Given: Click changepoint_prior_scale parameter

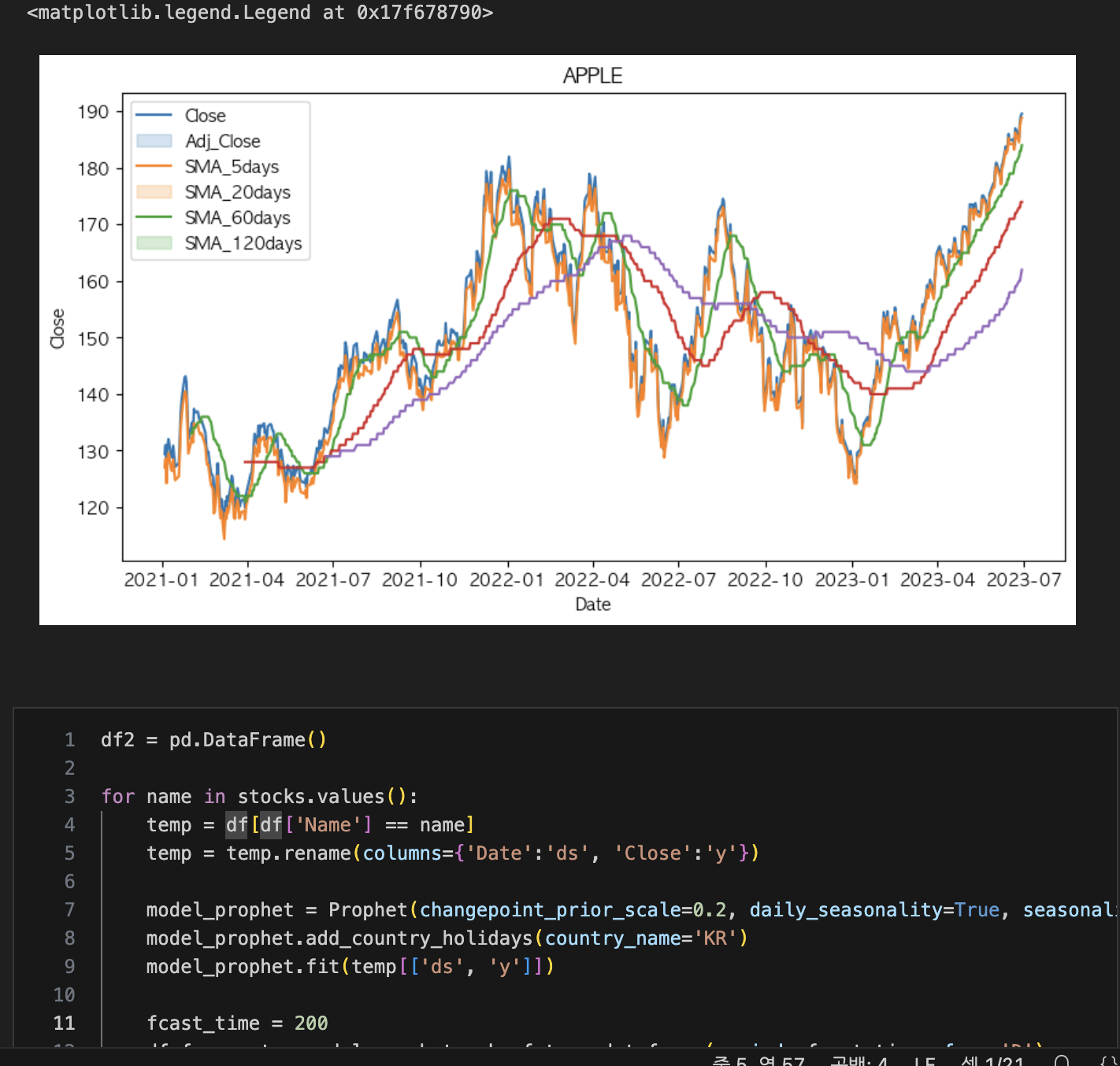Looking at the screenshot, I should point(550,910).
